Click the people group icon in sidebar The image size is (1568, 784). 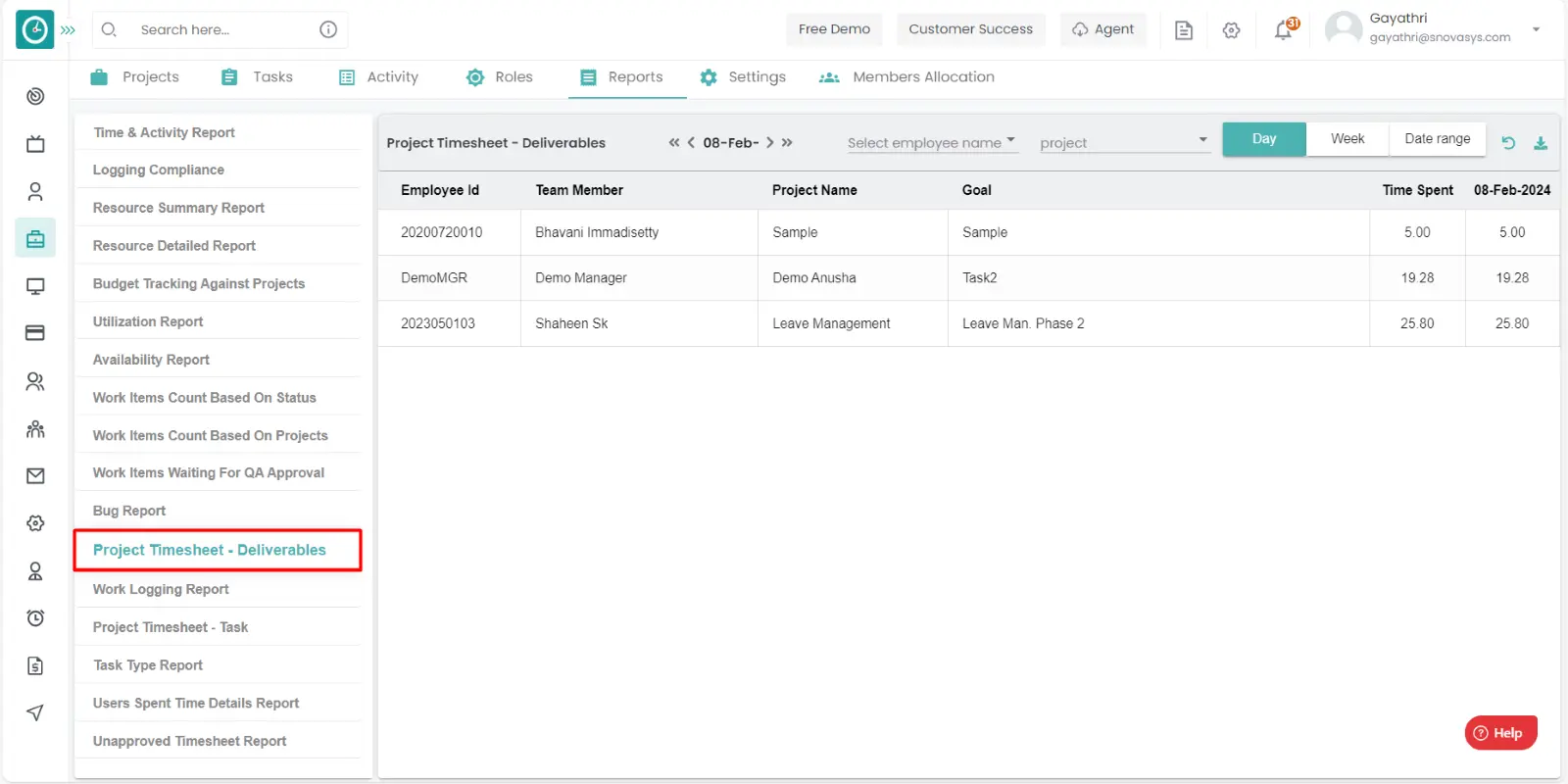click(x=35, y=428)
